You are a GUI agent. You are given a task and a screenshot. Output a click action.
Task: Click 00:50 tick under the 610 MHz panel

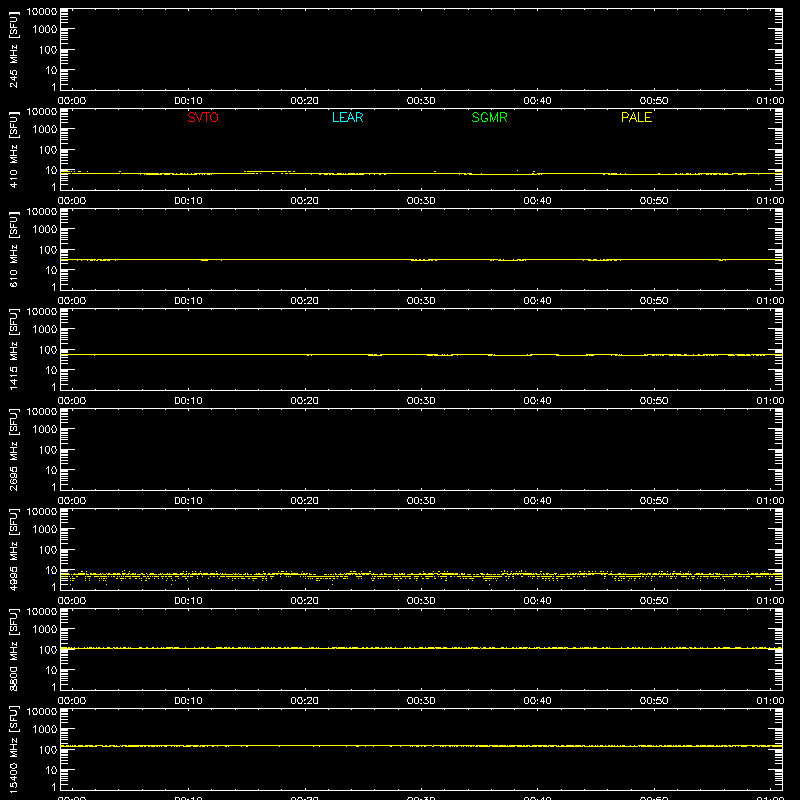[654, 301]
